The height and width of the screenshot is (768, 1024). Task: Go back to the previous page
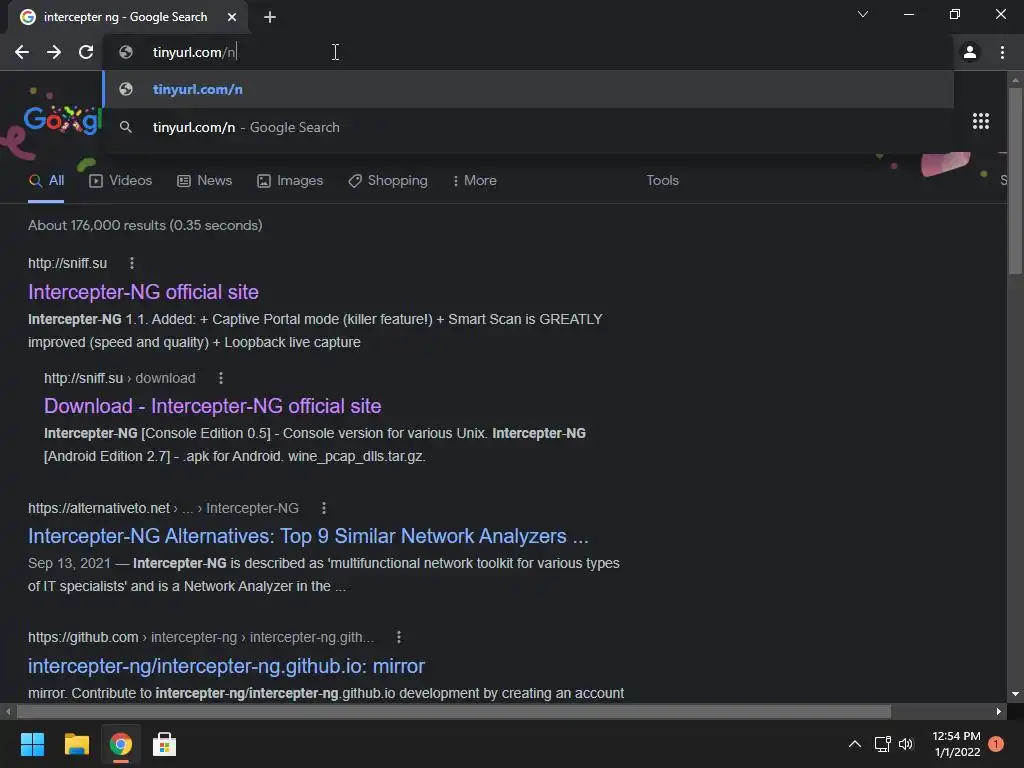click(22, 52)
